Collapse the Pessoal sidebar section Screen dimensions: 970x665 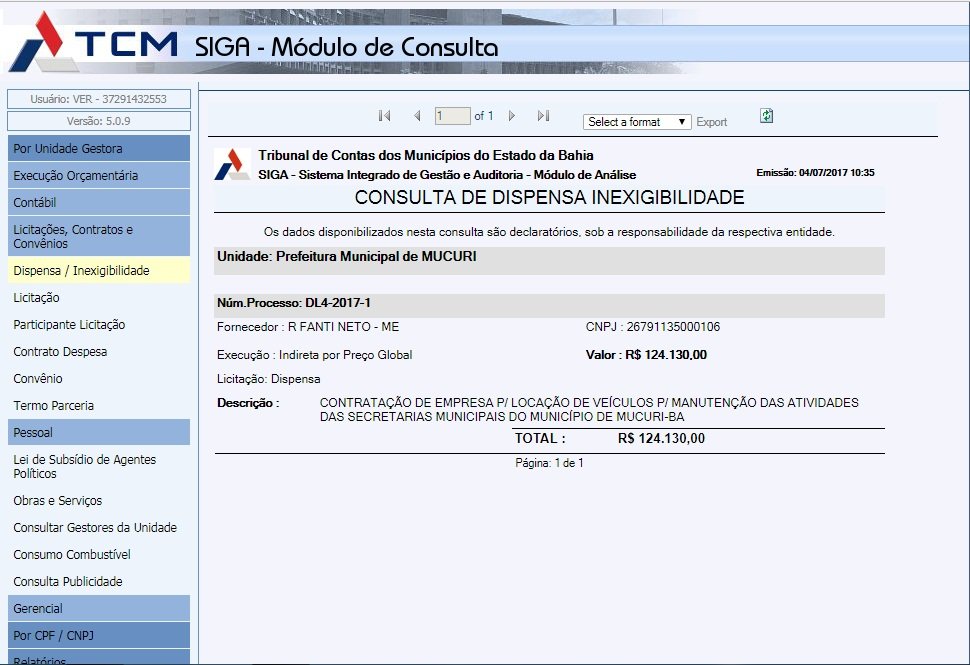click(x=98, y=433)
